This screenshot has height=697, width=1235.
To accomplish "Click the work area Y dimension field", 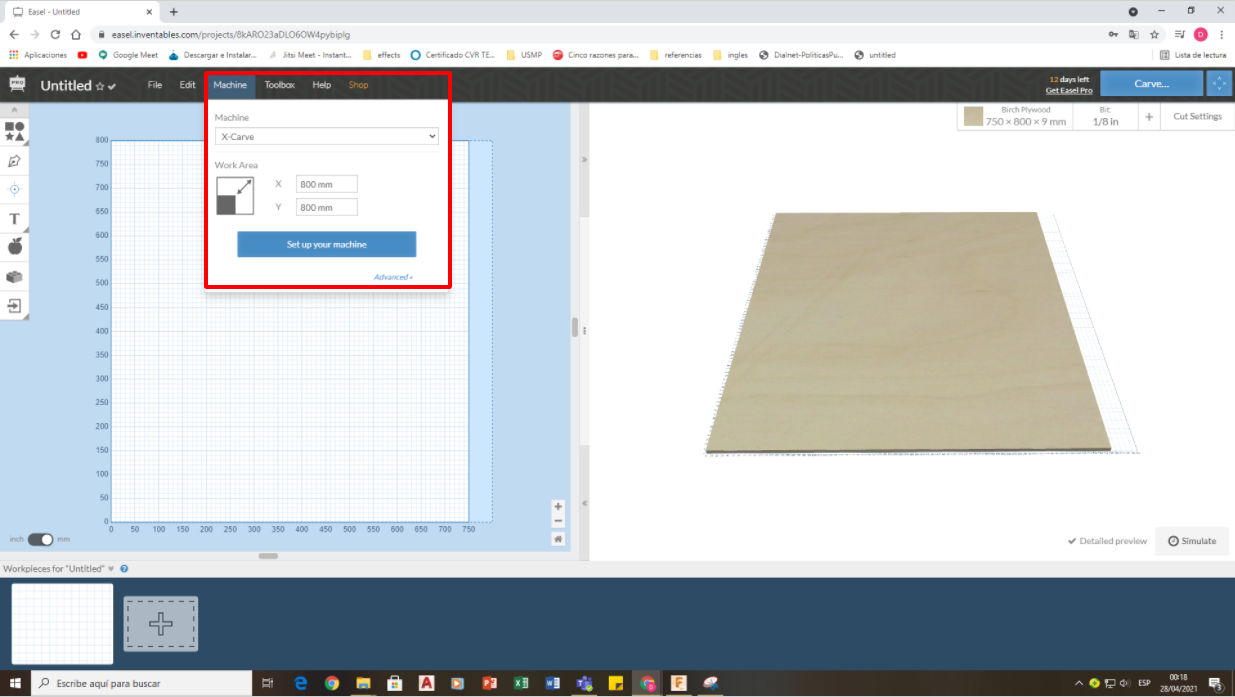I will coord(326,207).
